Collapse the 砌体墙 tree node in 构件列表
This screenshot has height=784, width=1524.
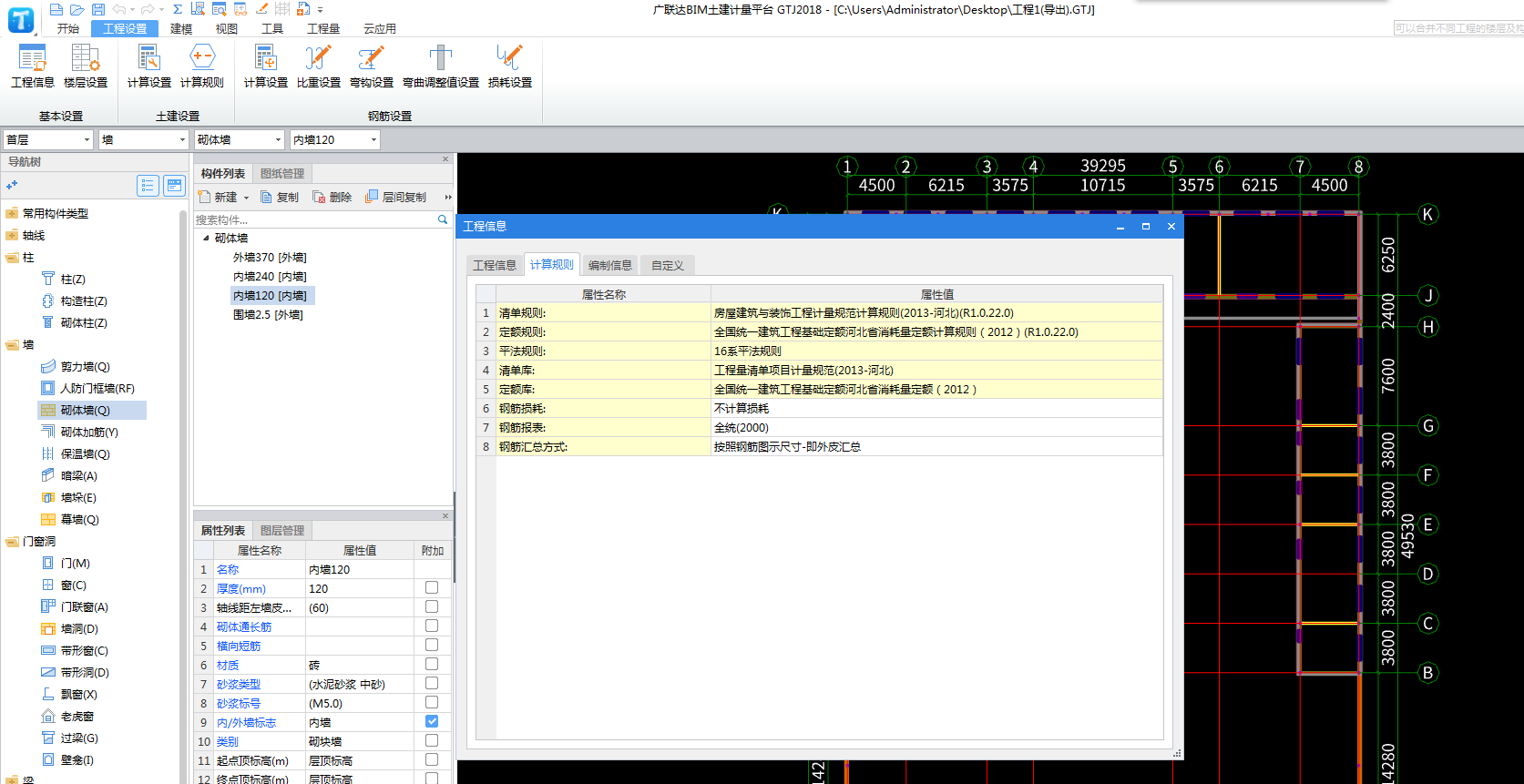(x=206, y=238)
